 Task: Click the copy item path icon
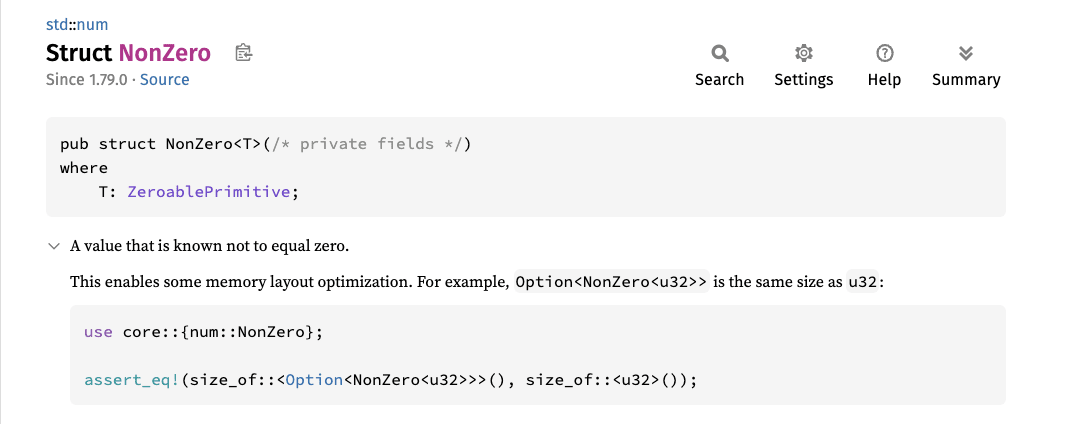pos(243,52)
